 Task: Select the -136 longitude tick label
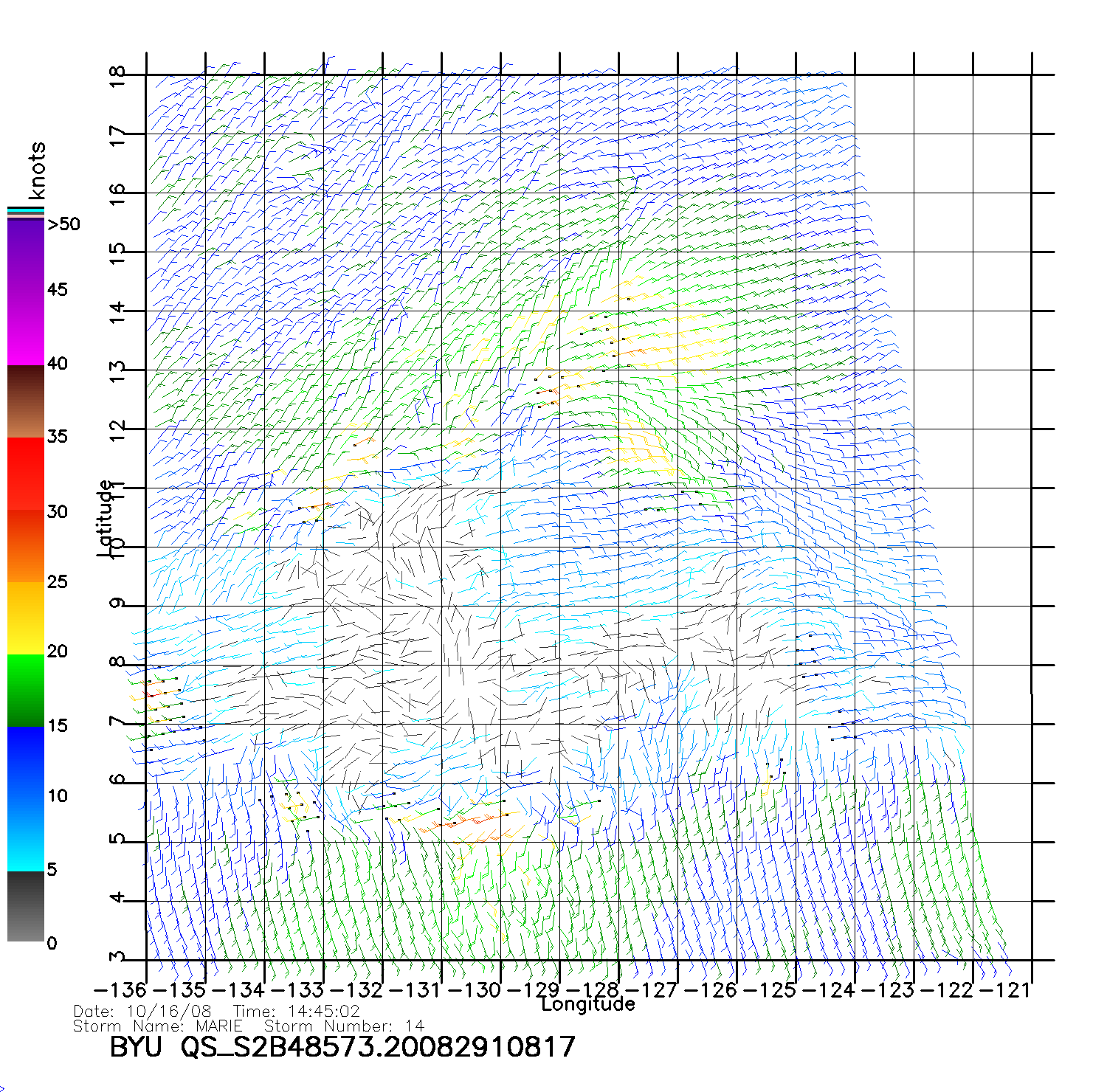(120, 990)
